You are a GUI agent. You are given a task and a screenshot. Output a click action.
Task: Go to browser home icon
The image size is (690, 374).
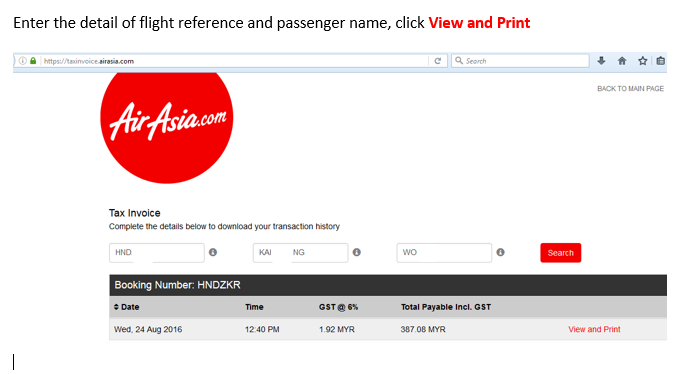(622, 61)
